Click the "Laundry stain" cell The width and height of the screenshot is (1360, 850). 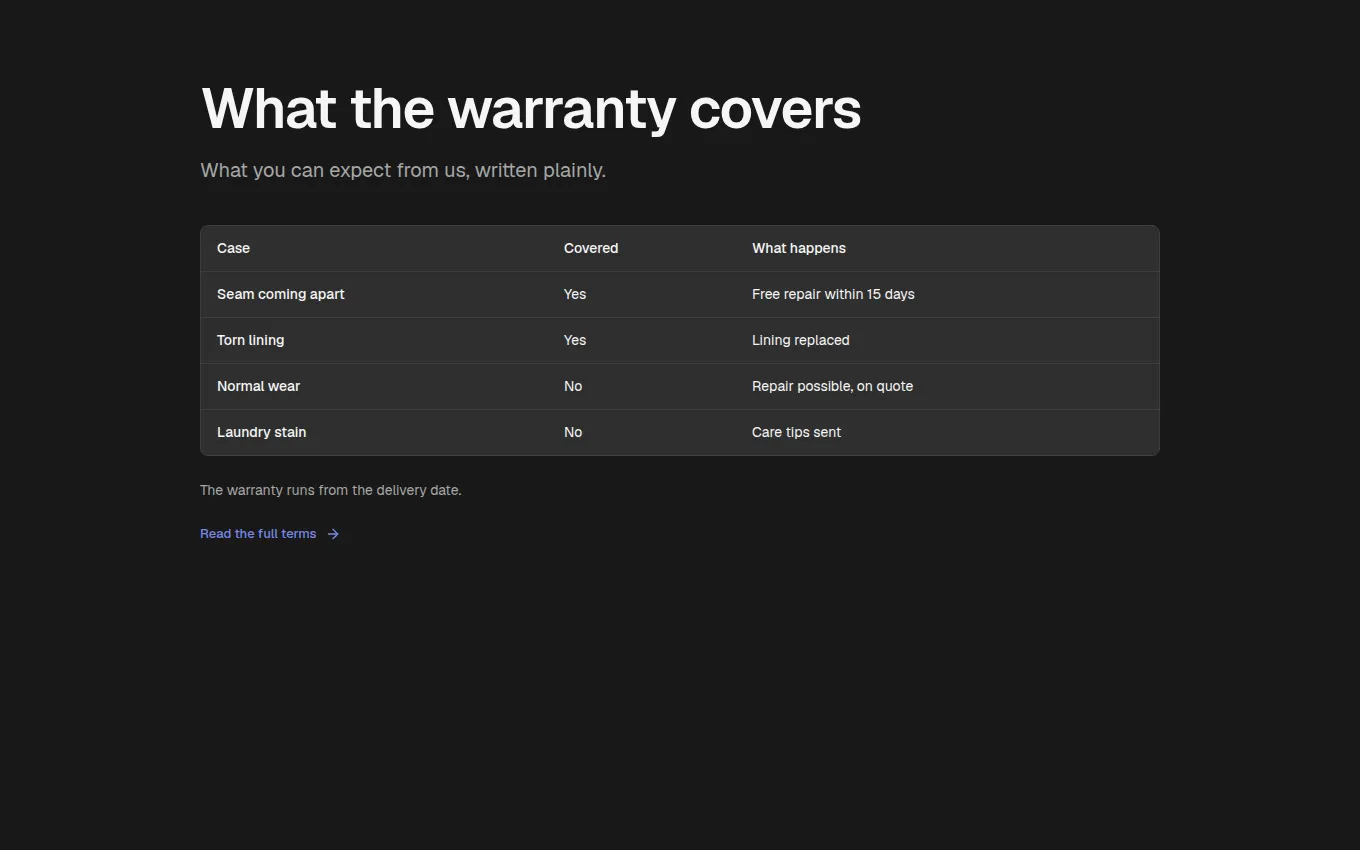[x=374, y=432]
